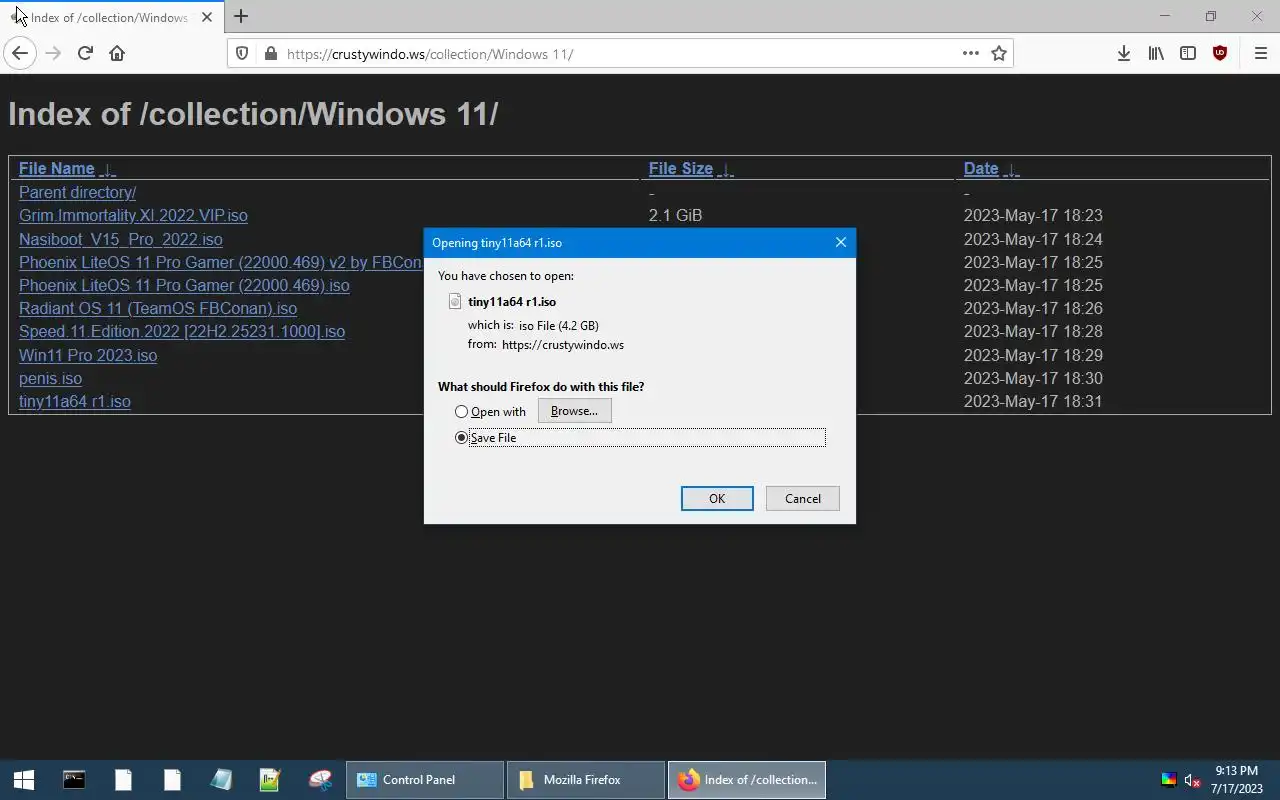The width and height of the screenshot is (1280, 800).
Task: Select the Open with radio option
Action: [461, 411]
